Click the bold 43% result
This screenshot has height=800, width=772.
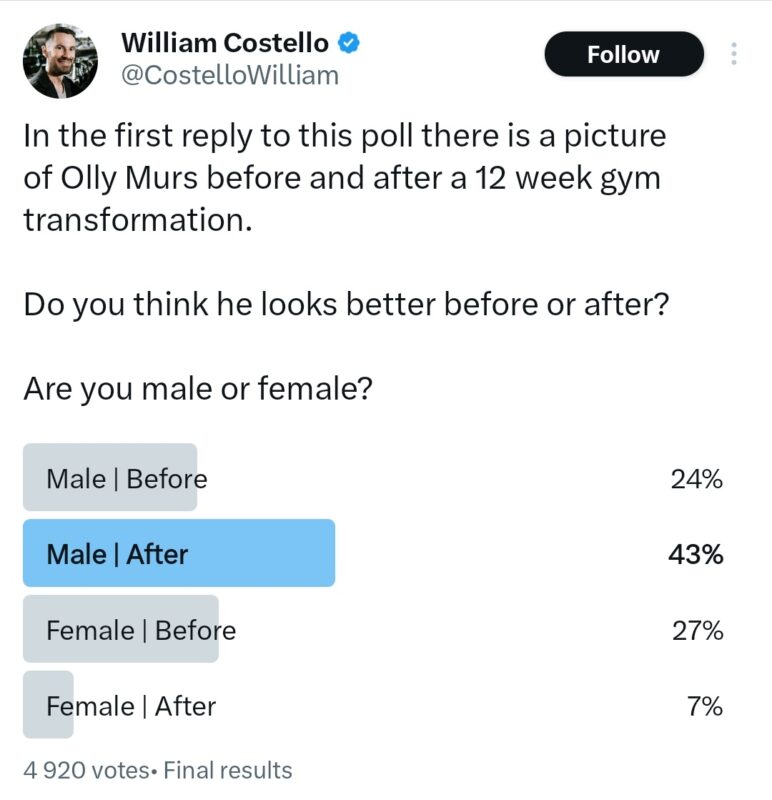[x=695, y=554]
